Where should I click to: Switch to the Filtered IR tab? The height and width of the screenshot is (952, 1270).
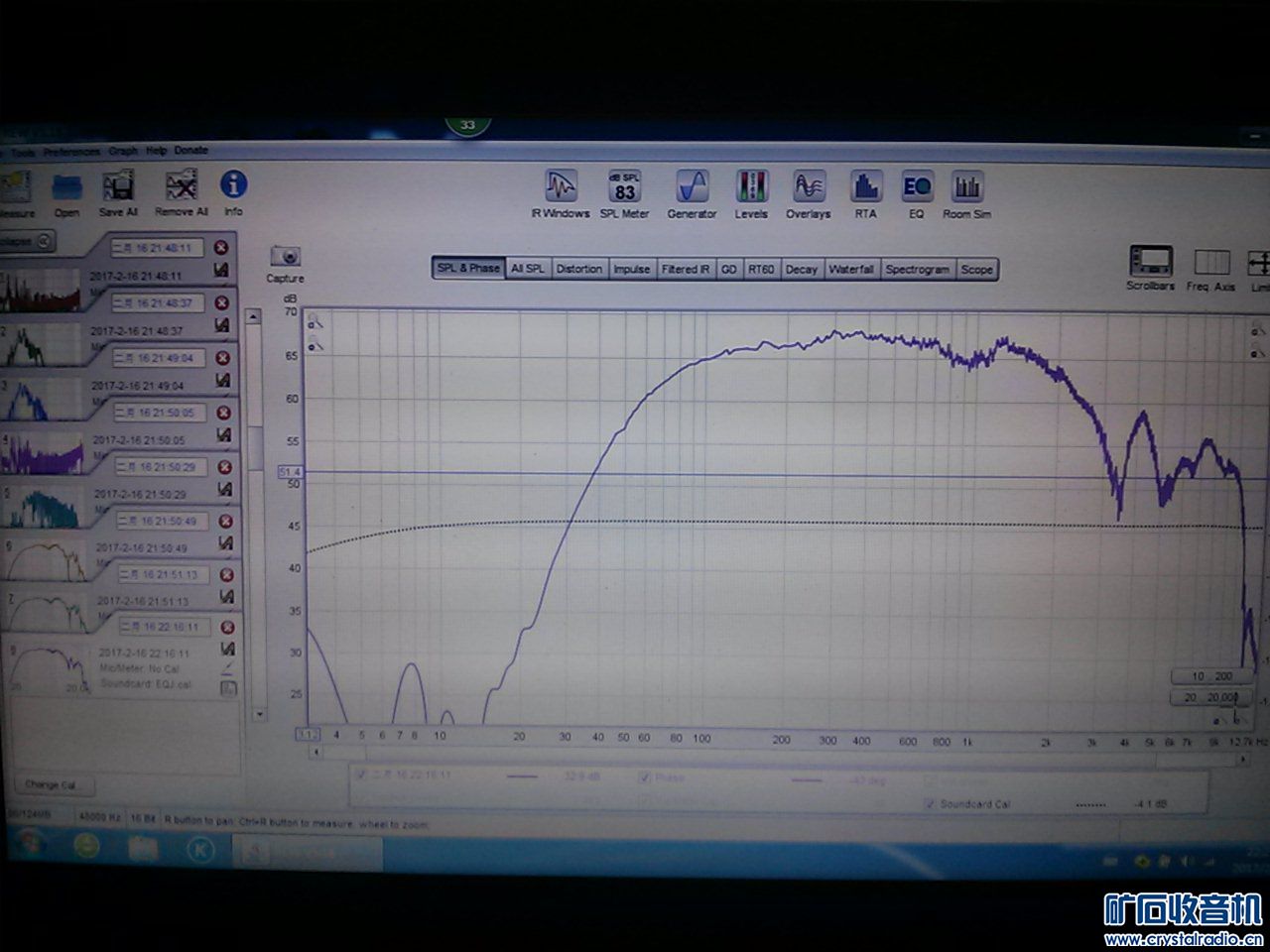686,269
